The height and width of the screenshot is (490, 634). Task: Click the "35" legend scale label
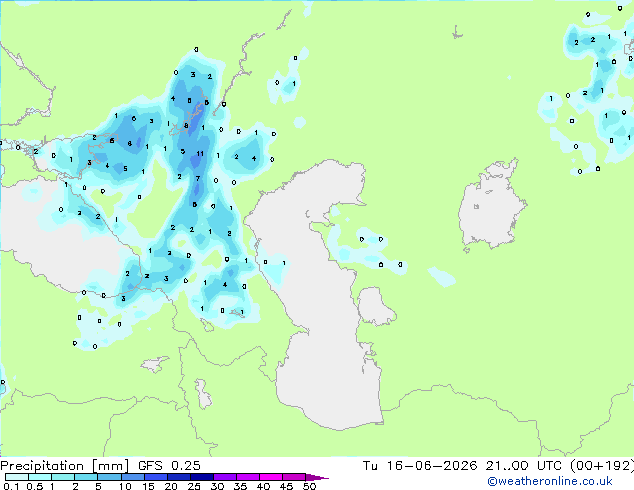coord(240,486)
